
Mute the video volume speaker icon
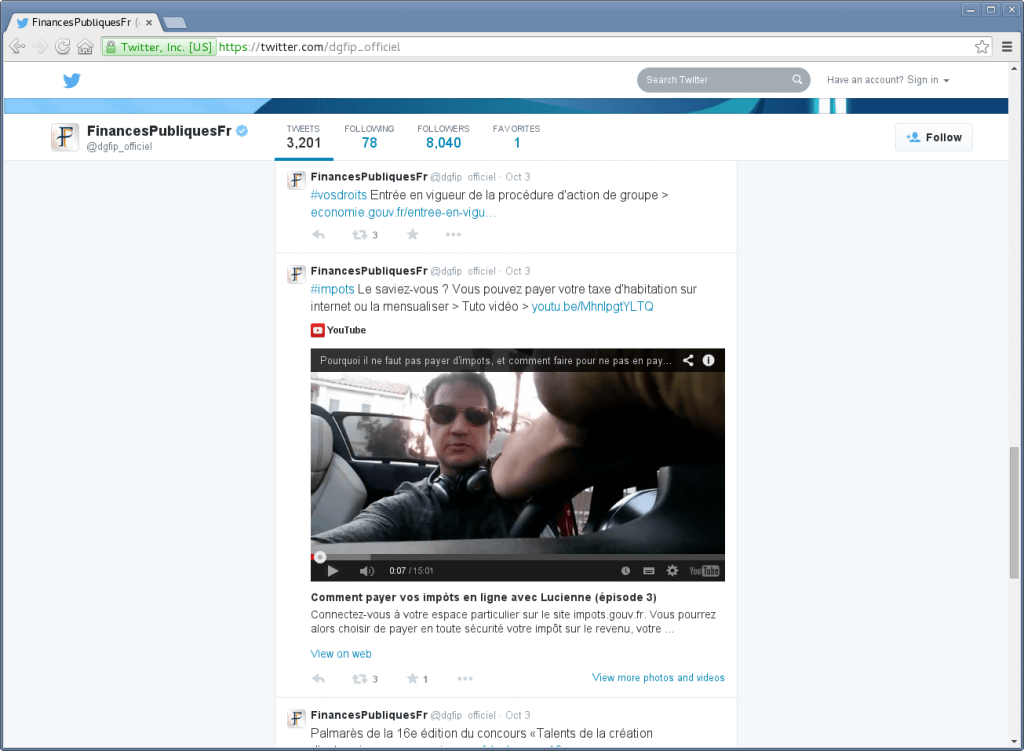366,571
